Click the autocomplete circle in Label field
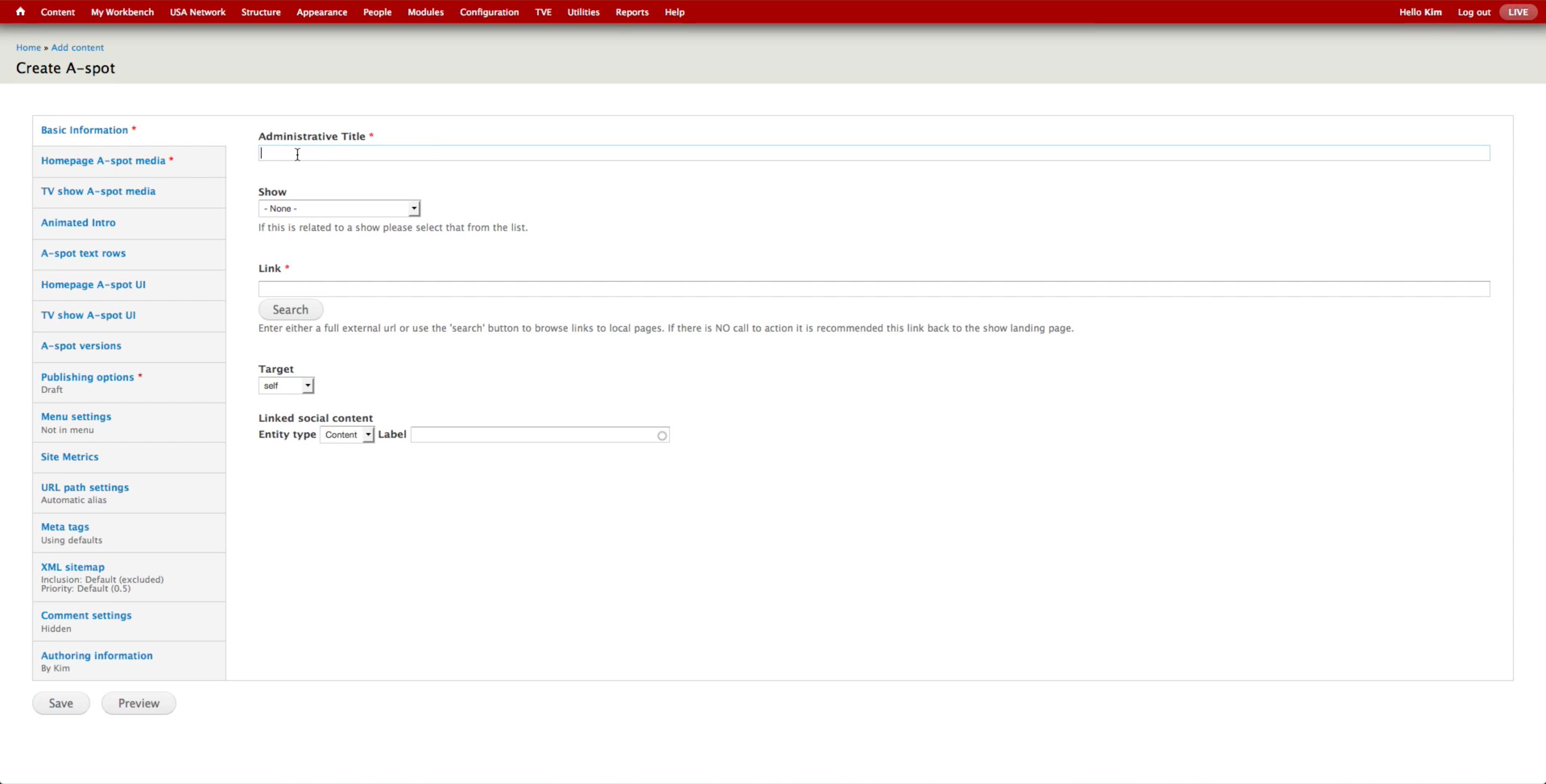 tap(661, 436)
